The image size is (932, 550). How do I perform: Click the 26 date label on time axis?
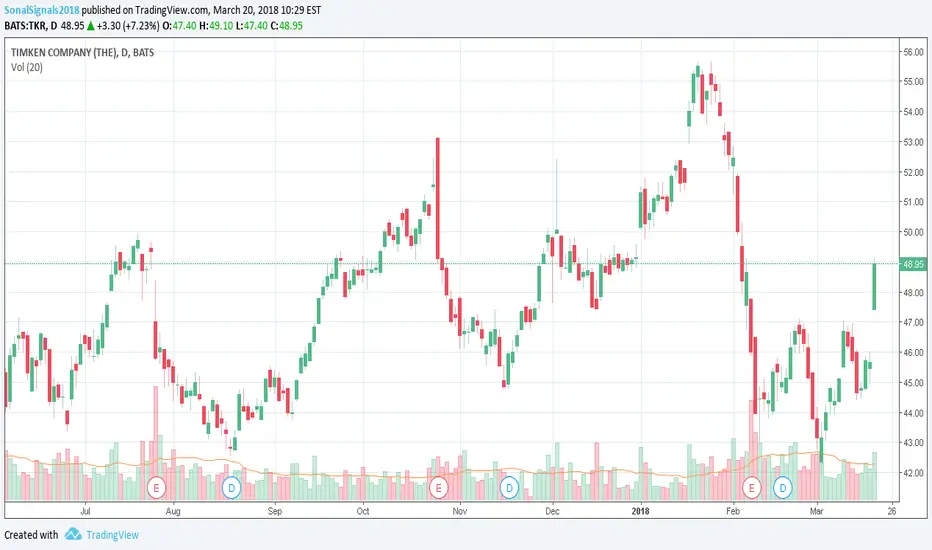[892, 511]
